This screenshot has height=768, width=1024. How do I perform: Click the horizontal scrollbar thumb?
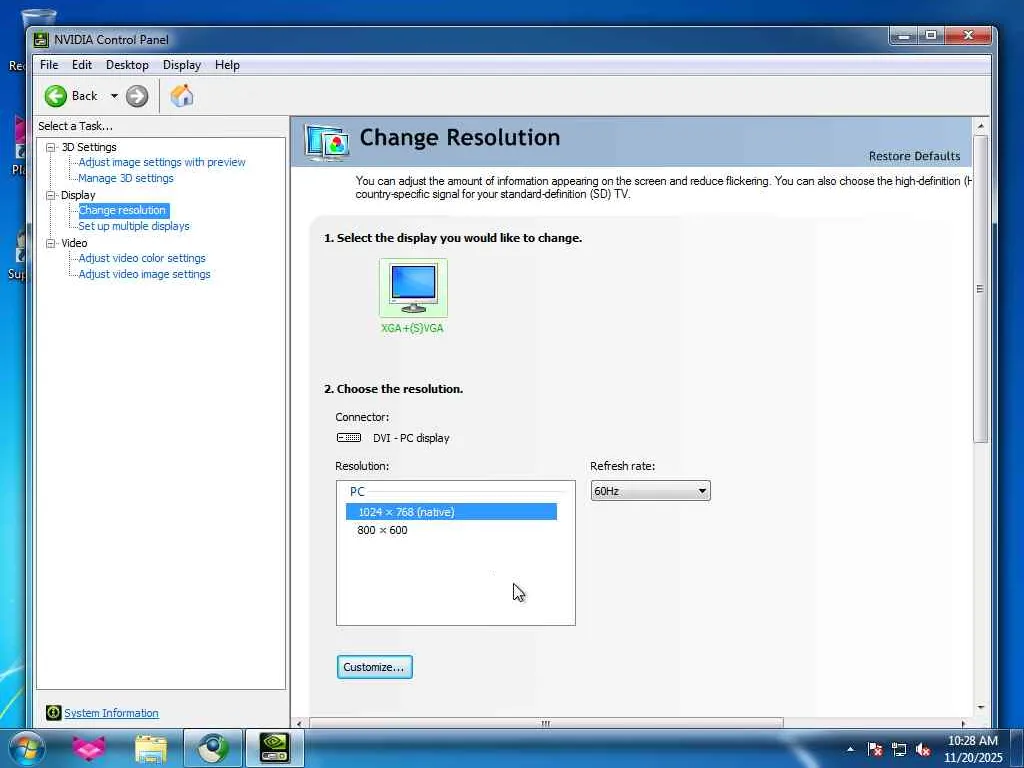546,724
